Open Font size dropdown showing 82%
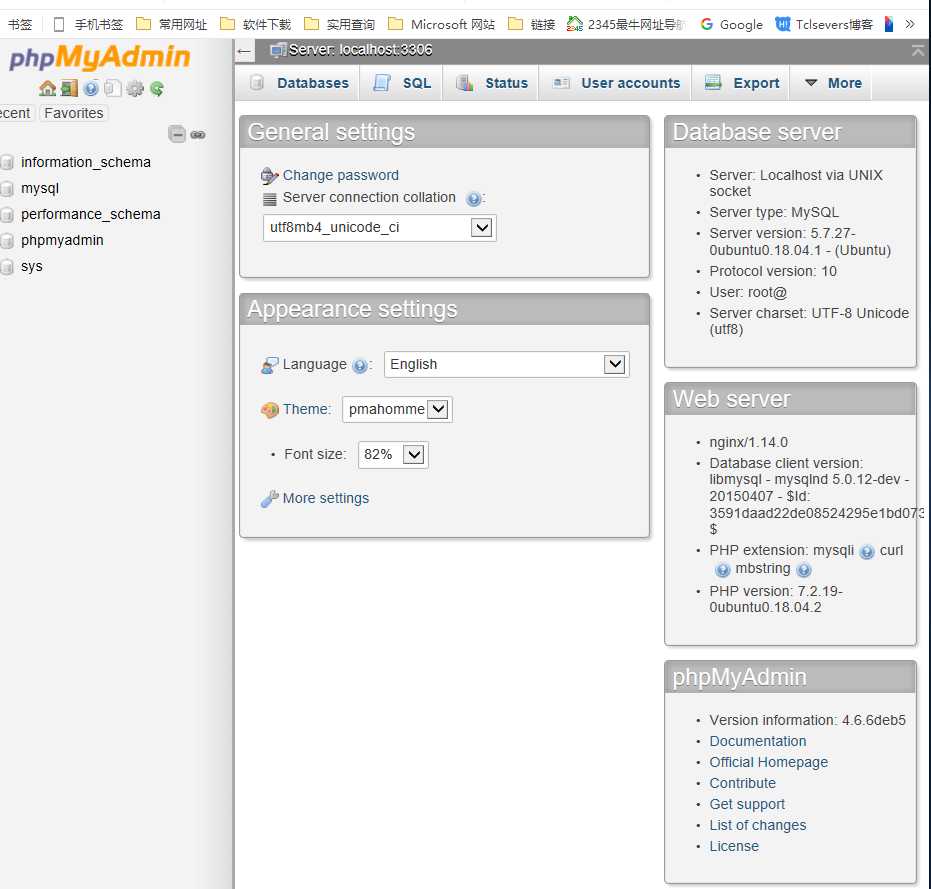This screenshot has height=889, width=931. 393,455
